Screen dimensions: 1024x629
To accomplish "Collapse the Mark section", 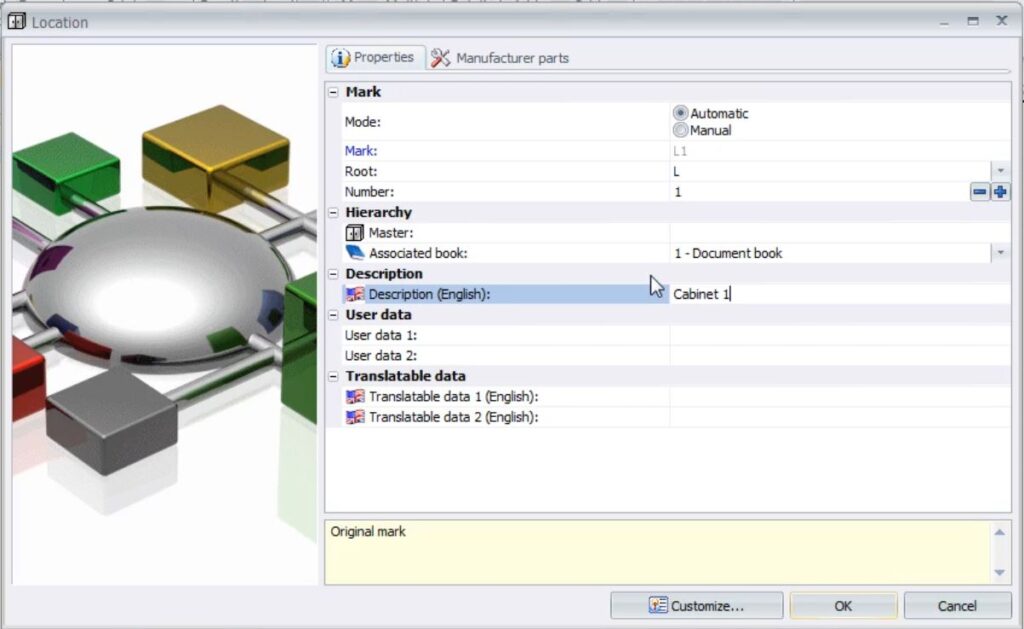I will (333, 92).
